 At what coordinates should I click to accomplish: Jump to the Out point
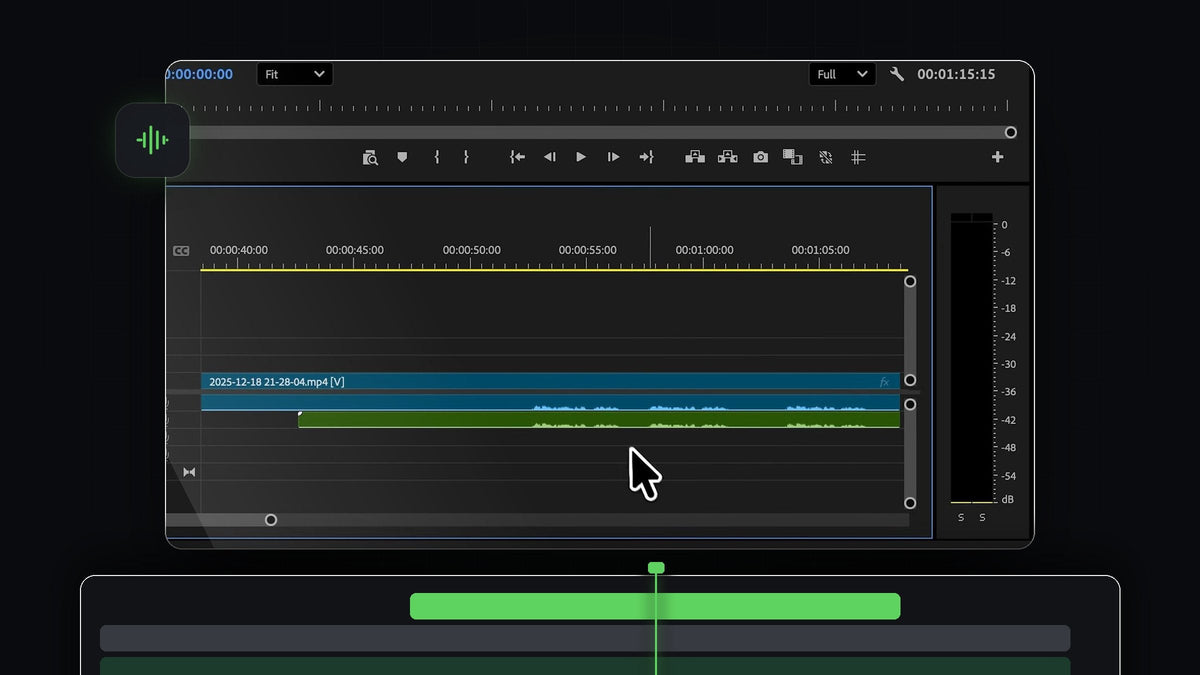pos(646,157)
